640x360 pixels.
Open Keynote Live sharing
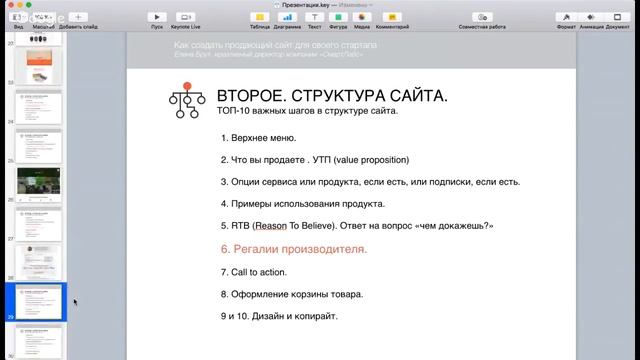tap(186, 17)
